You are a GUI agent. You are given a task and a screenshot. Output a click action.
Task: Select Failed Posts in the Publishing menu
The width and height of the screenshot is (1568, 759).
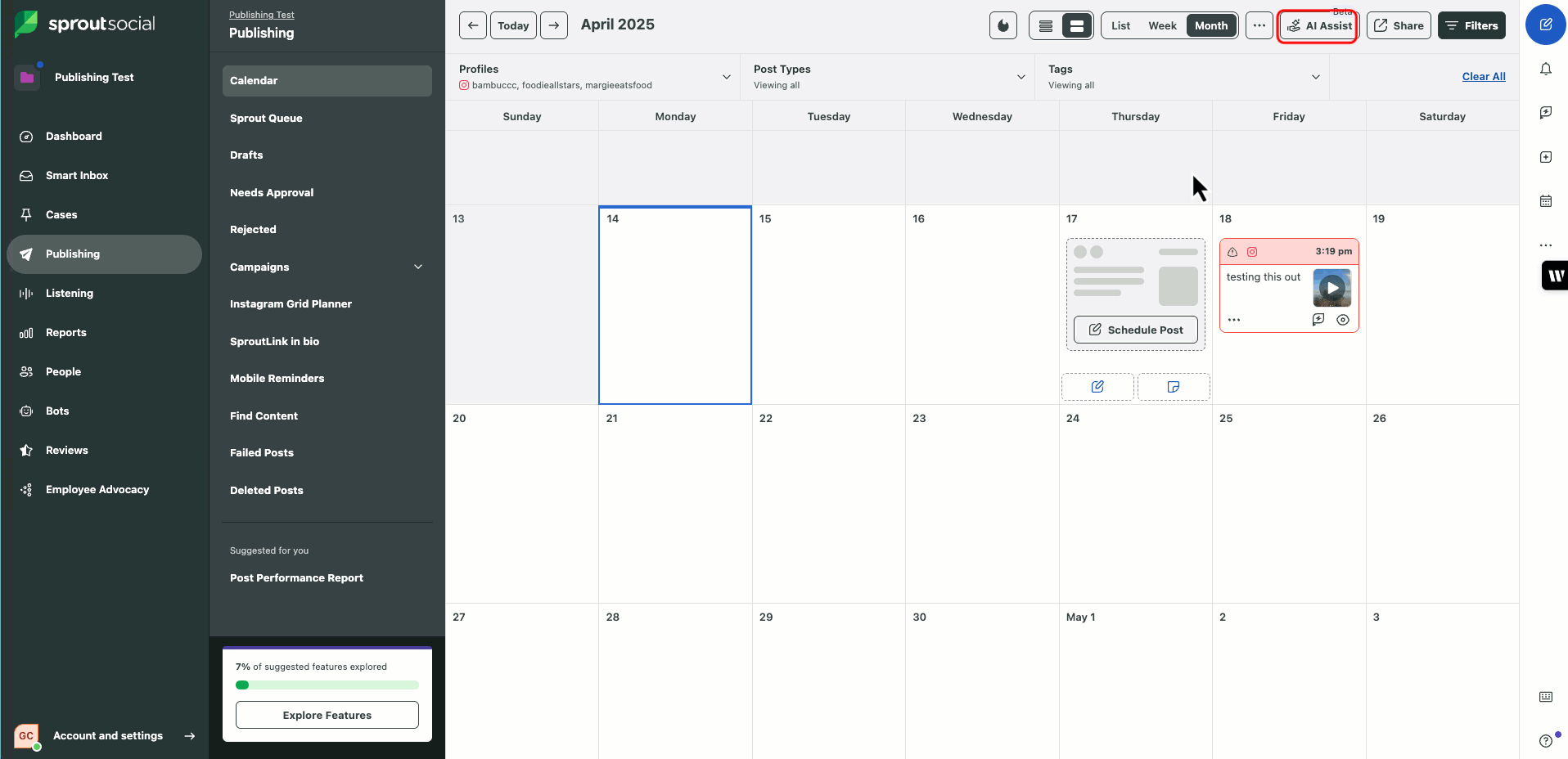pyautogui.click(x=327, y=453)
